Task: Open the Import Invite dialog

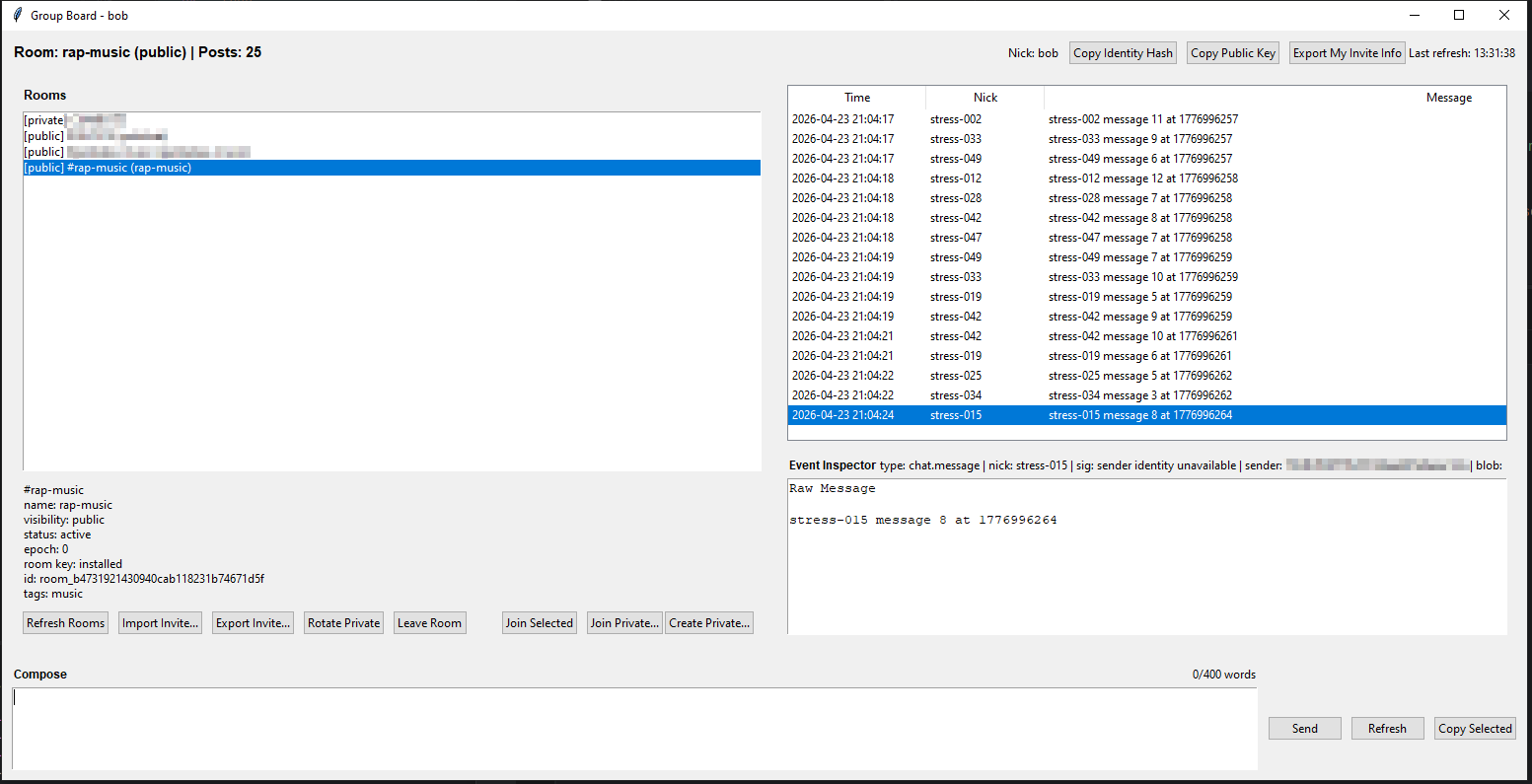Action: click(x=160, y=623)
